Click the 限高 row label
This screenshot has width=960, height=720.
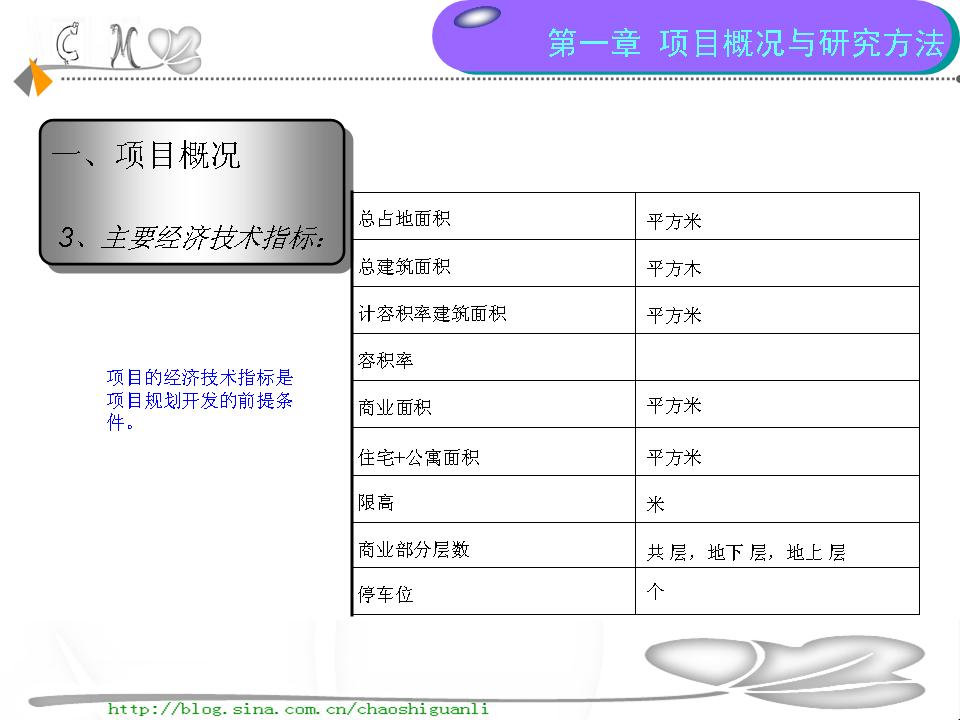pyautogui.click(x=377, y=502)
